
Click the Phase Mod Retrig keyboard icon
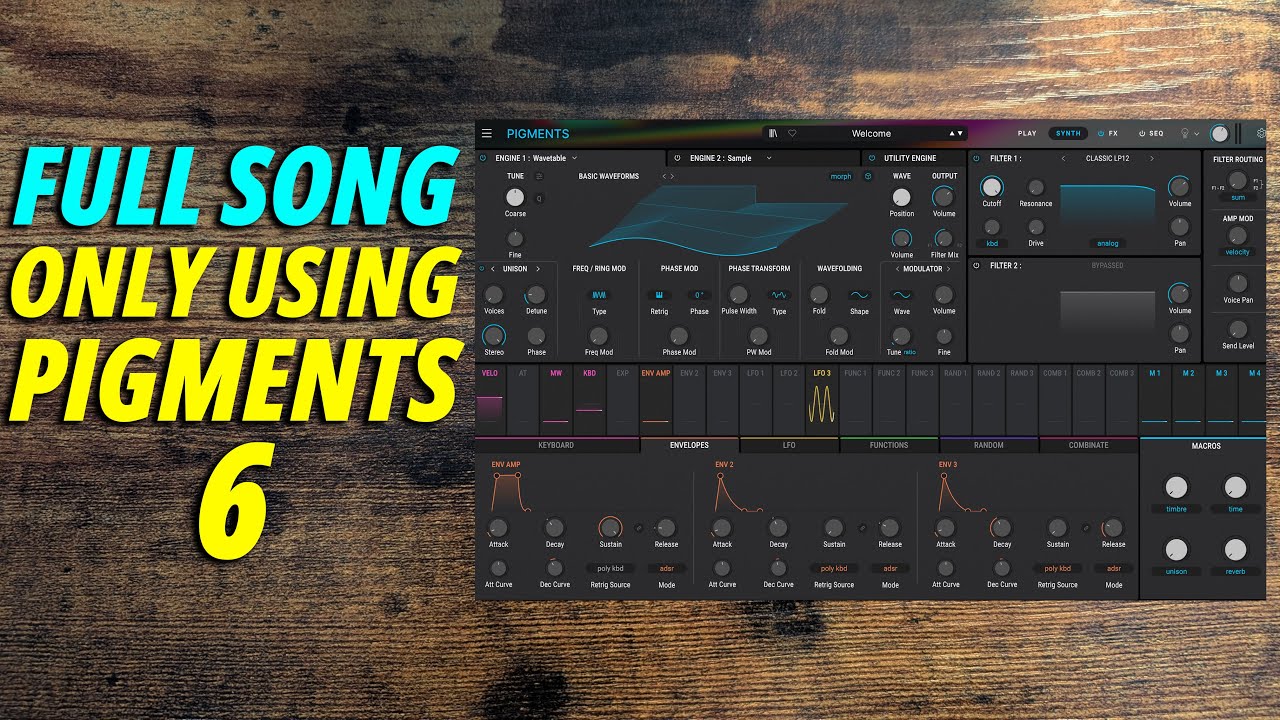point(659,295)
